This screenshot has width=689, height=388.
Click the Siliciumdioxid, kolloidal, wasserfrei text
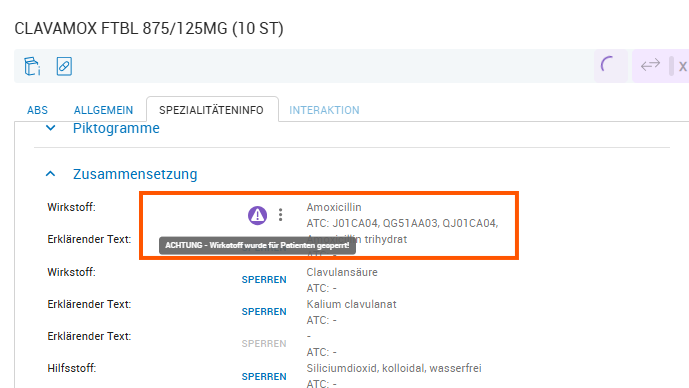coord(394,368)
